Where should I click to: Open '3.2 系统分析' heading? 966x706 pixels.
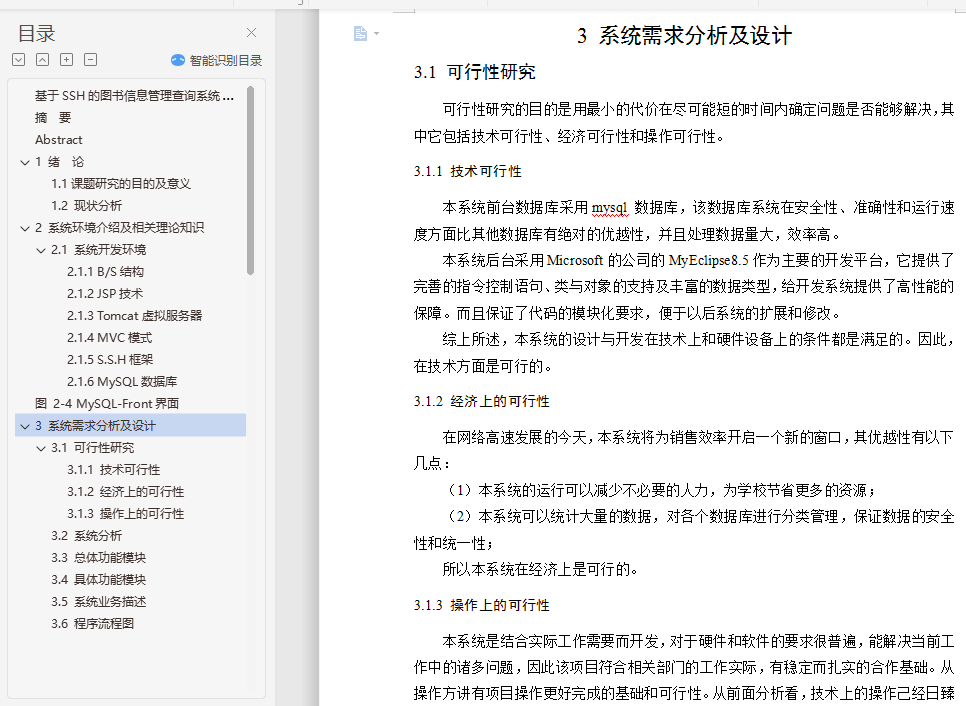point(86,536)
